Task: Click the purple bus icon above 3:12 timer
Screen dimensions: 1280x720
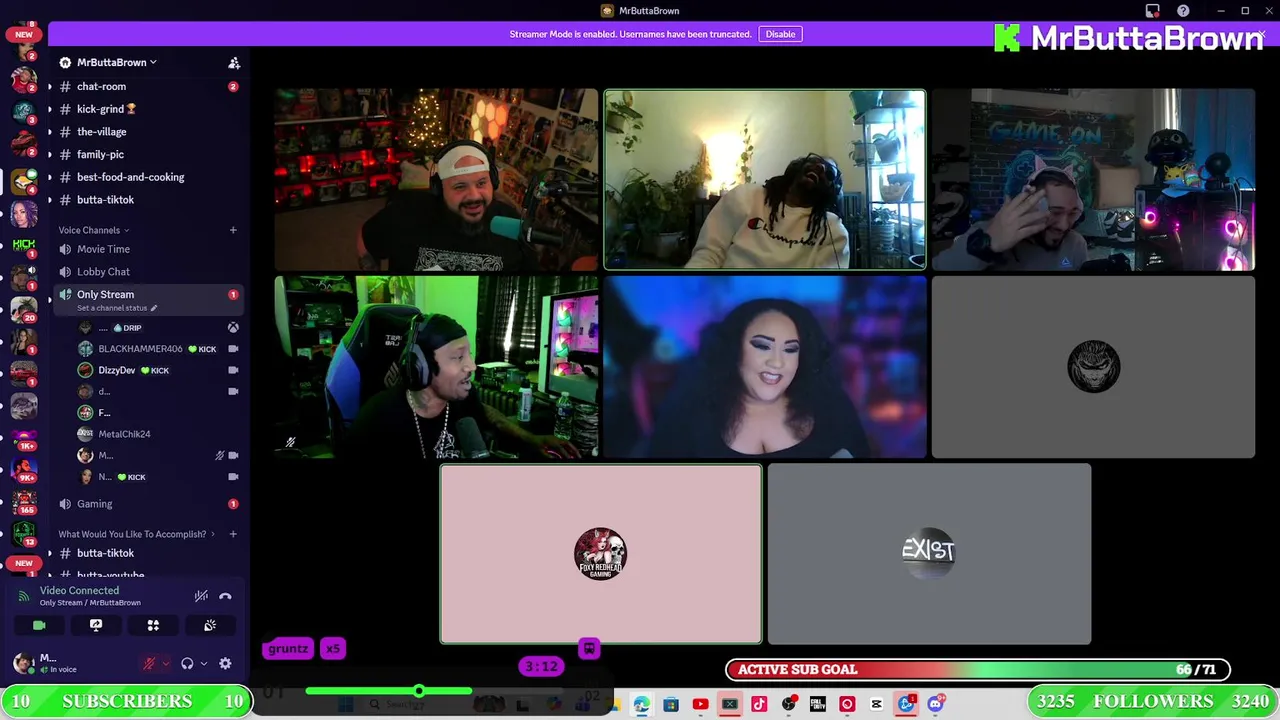Action: coord(589,649)
